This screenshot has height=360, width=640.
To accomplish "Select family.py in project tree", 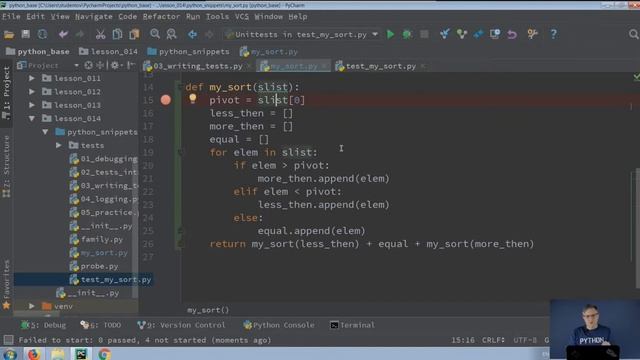I will point(102,239).
